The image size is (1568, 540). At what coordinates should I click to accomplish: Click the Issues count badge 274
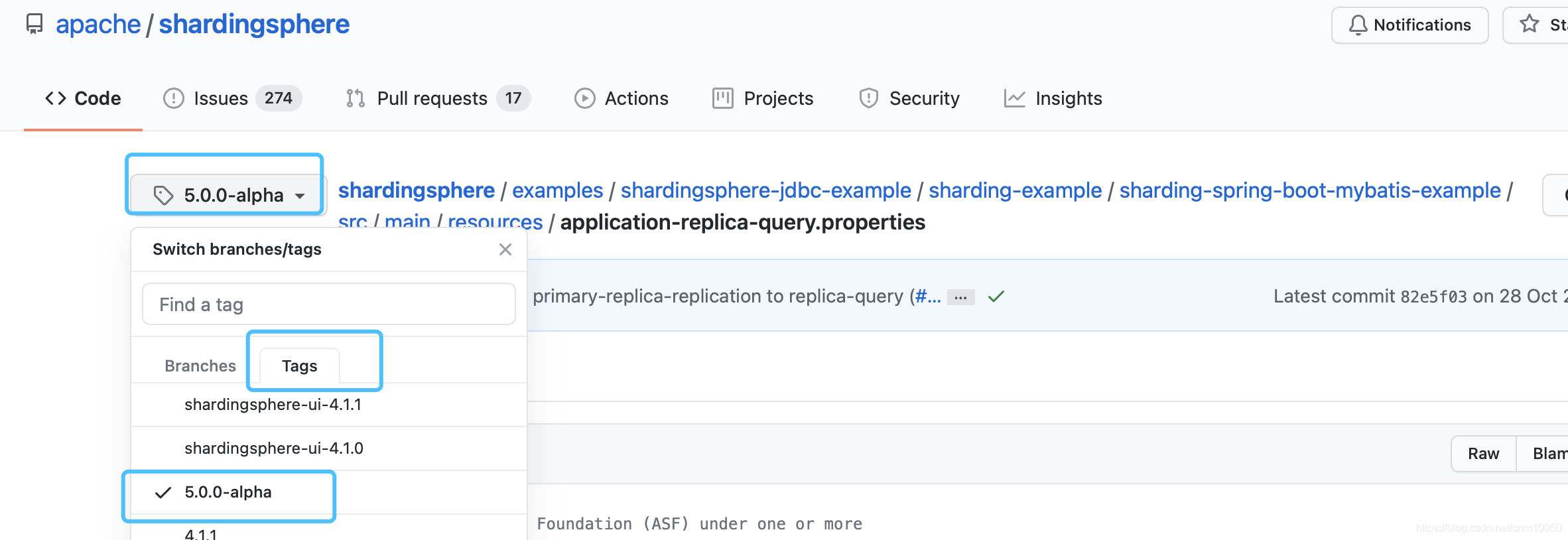(x=279, y=98)
